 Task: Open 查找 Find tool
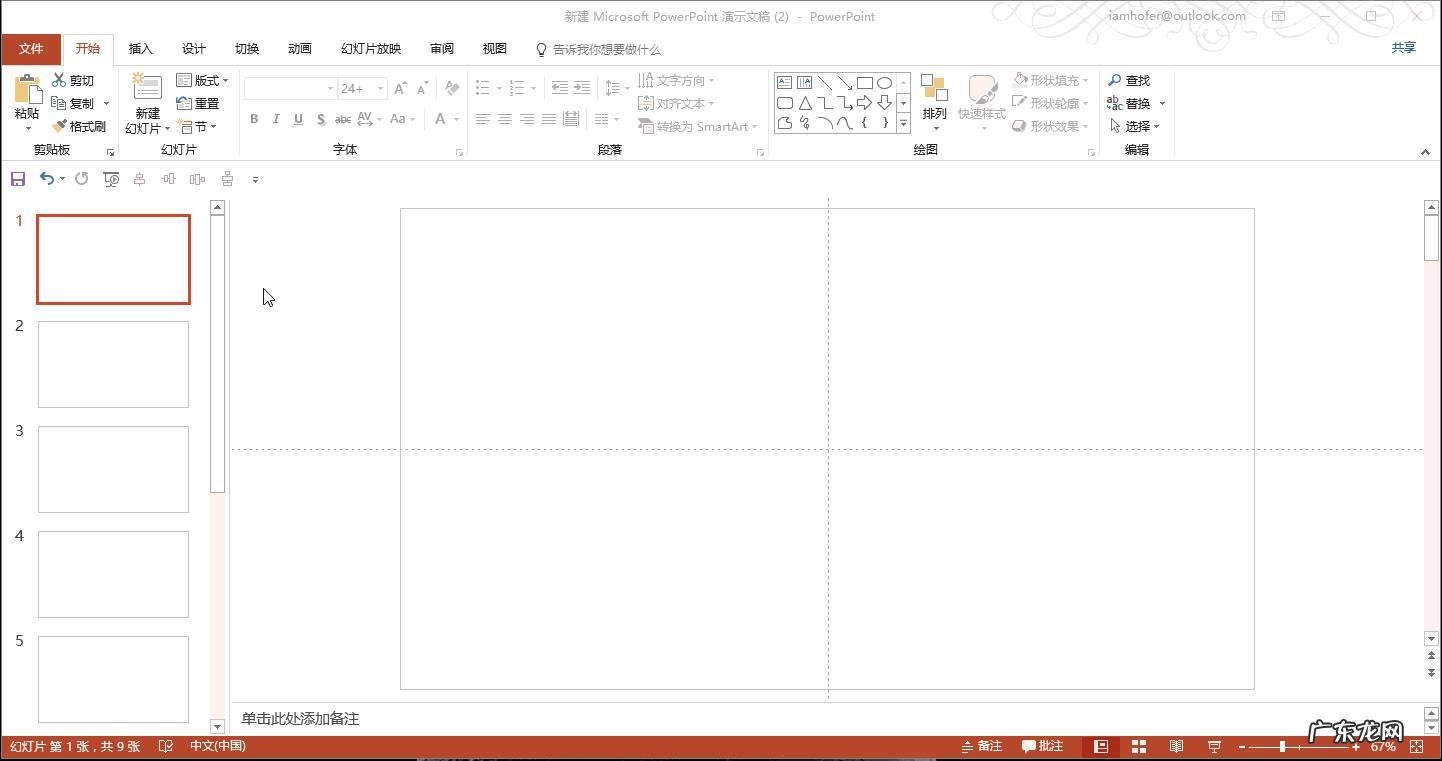1133,79
